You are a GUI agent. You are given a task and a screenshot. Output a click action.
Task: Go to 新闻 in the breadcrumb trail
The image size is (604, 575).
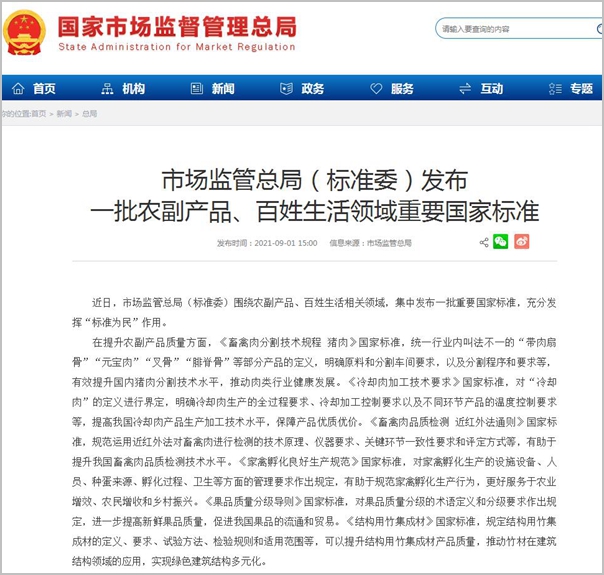63,114
